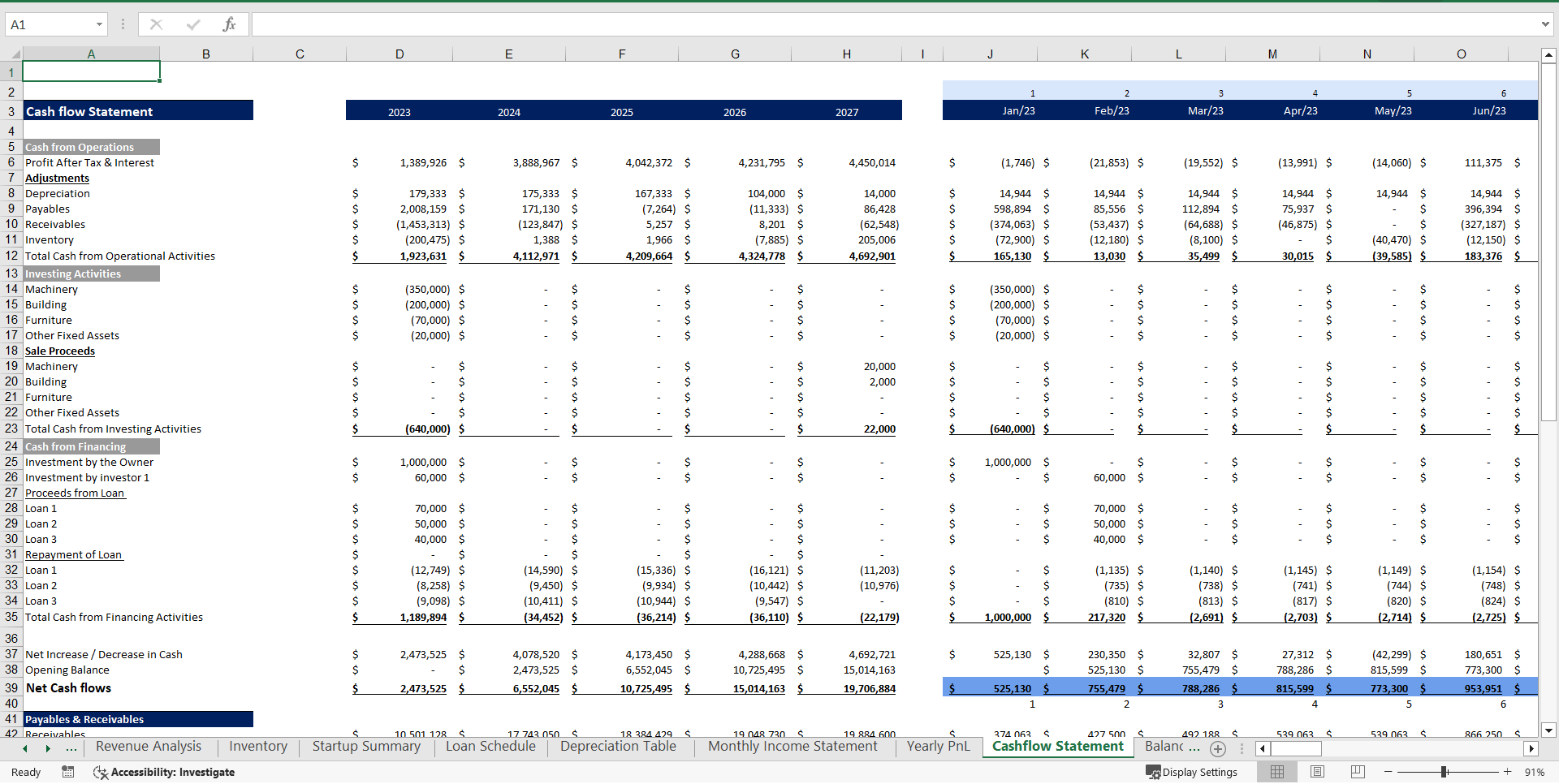Cancel entry with the X icon beside formula bar
The height and width of the screenshot is (784, 1559).
pyautogui.click(x=156, y=24)
